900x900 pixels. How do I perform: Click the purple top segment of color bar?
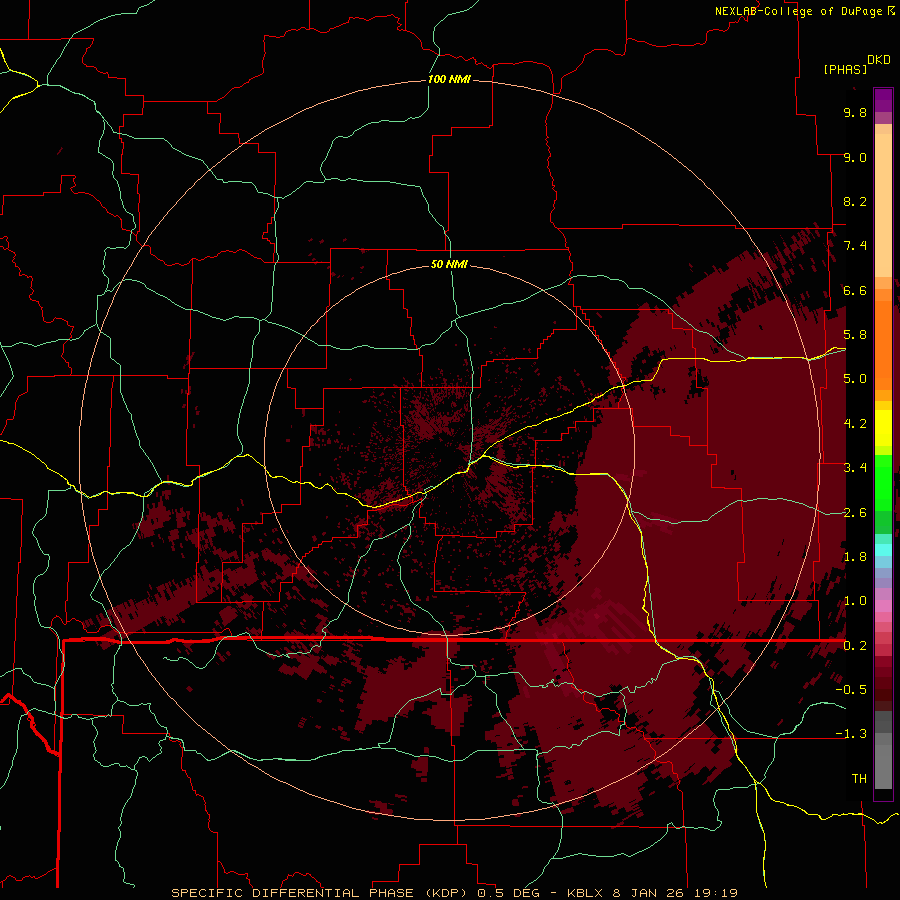pos(883,100)
